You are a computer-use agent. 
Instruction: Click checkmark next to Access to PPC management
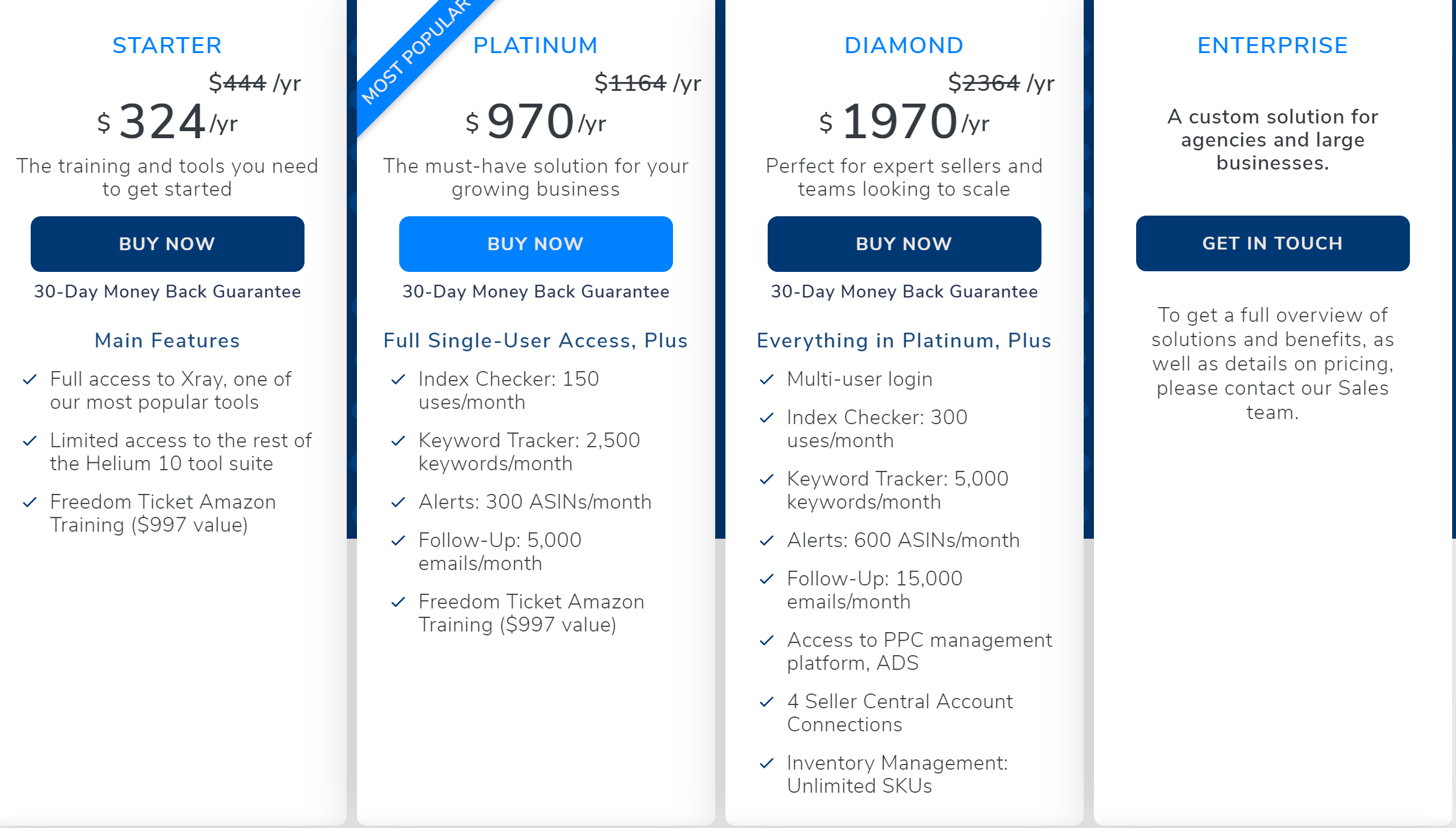(766, 640)
